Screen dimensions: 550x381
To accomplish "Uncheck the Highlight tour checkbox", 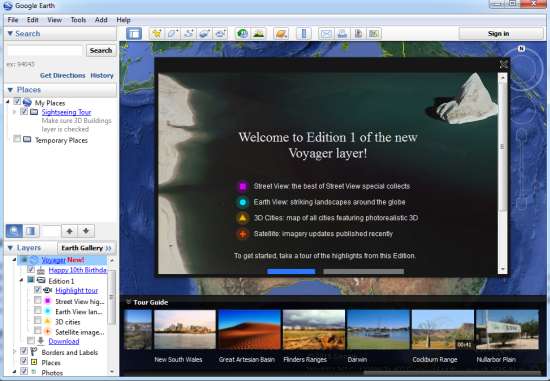I will pyautogui.click(x=38, y=290).
